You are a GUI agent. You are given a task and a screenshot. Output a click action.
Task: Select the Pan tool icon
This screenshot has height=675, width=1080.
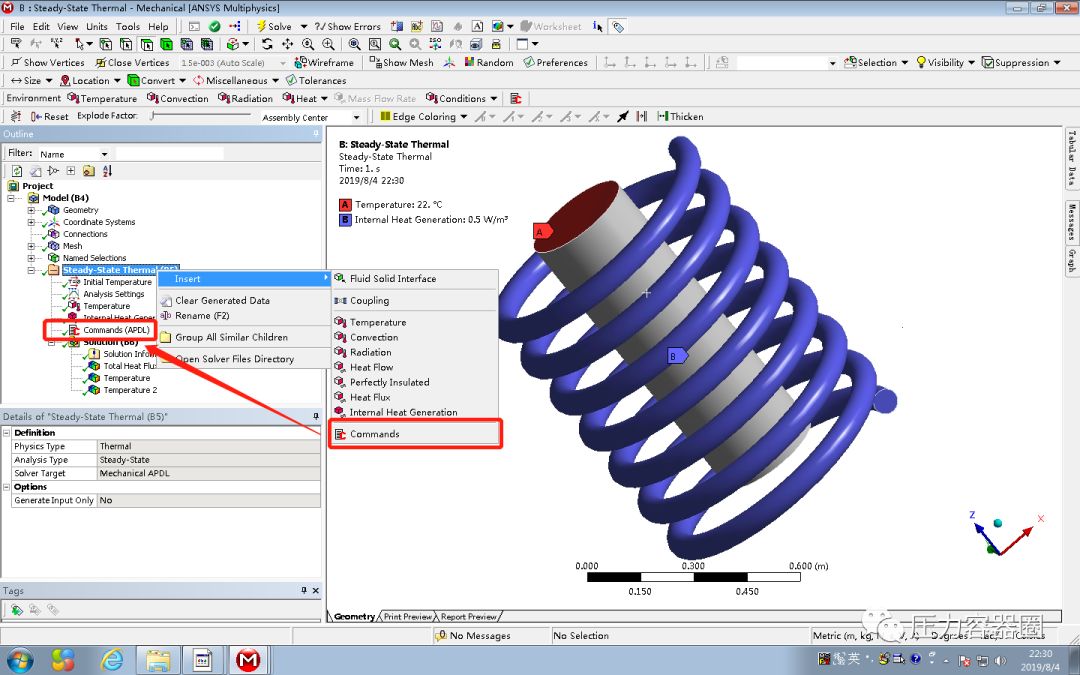click(287, 44)
